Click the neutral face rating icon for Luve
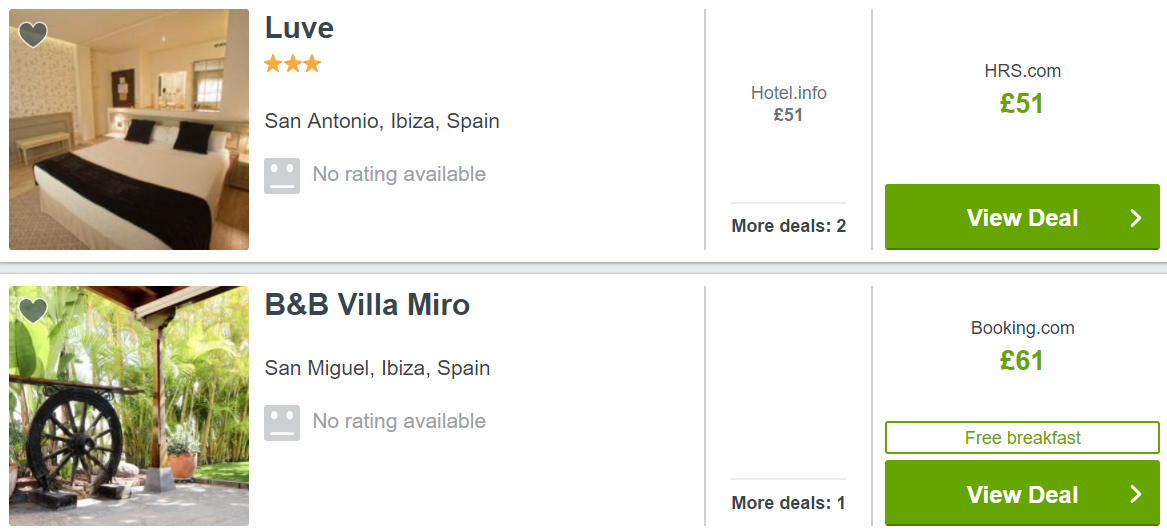This screenshot has width=1167, height=532. pos(282,176)
